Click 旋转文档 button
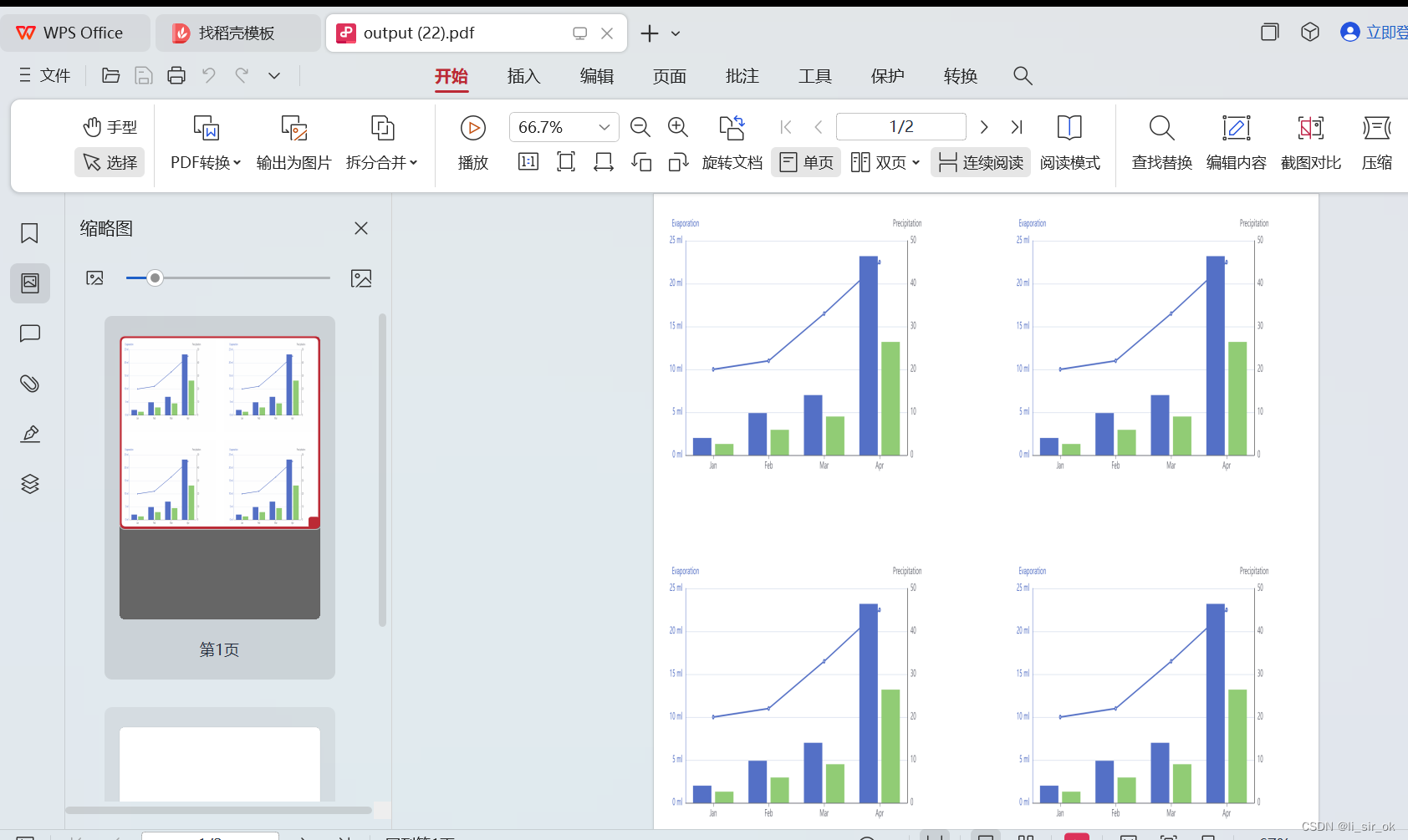The height and width of the screenshot is (840, 1408). [732, 143]
